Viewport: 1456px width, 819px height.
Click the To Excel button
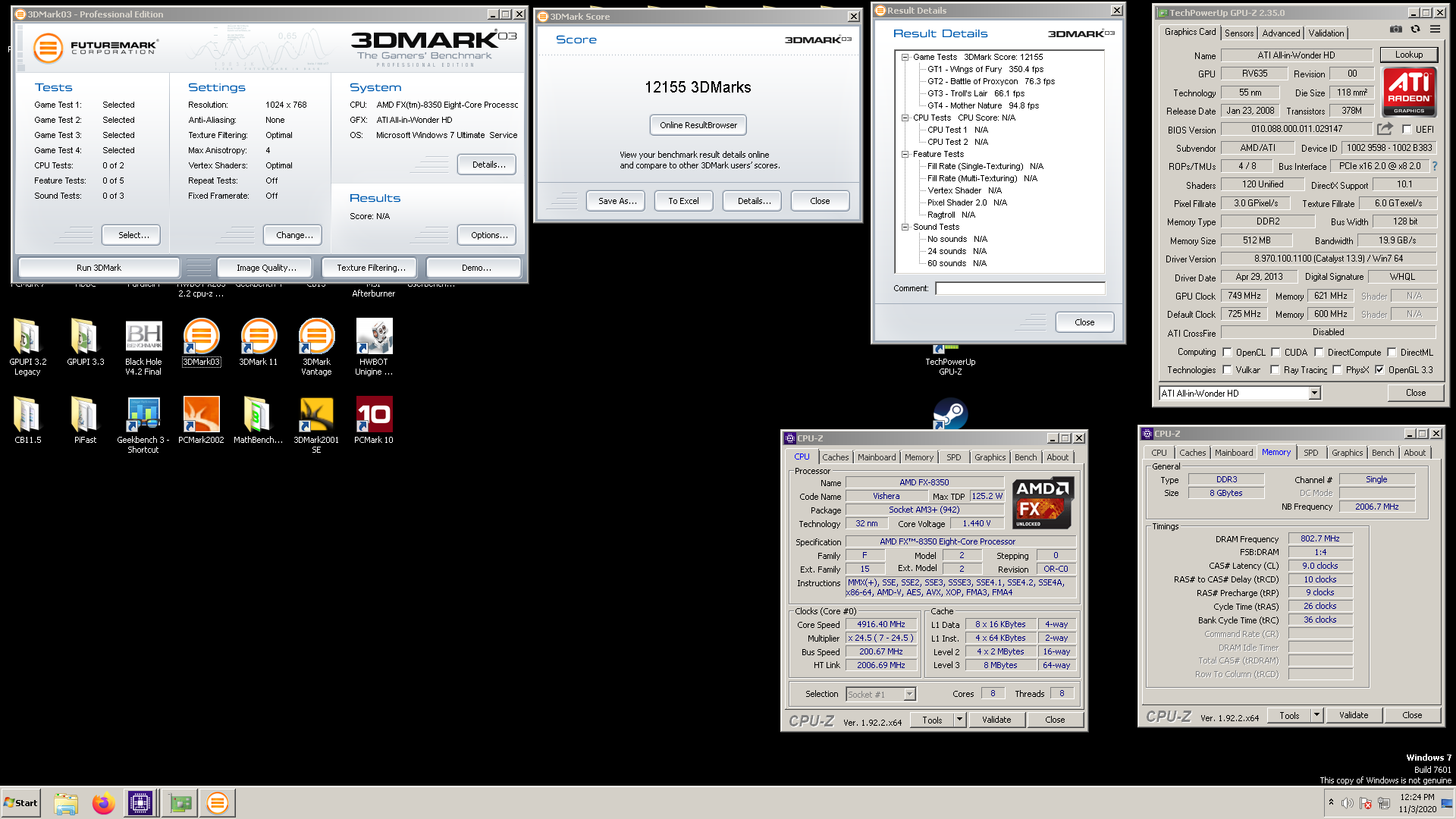683,201
